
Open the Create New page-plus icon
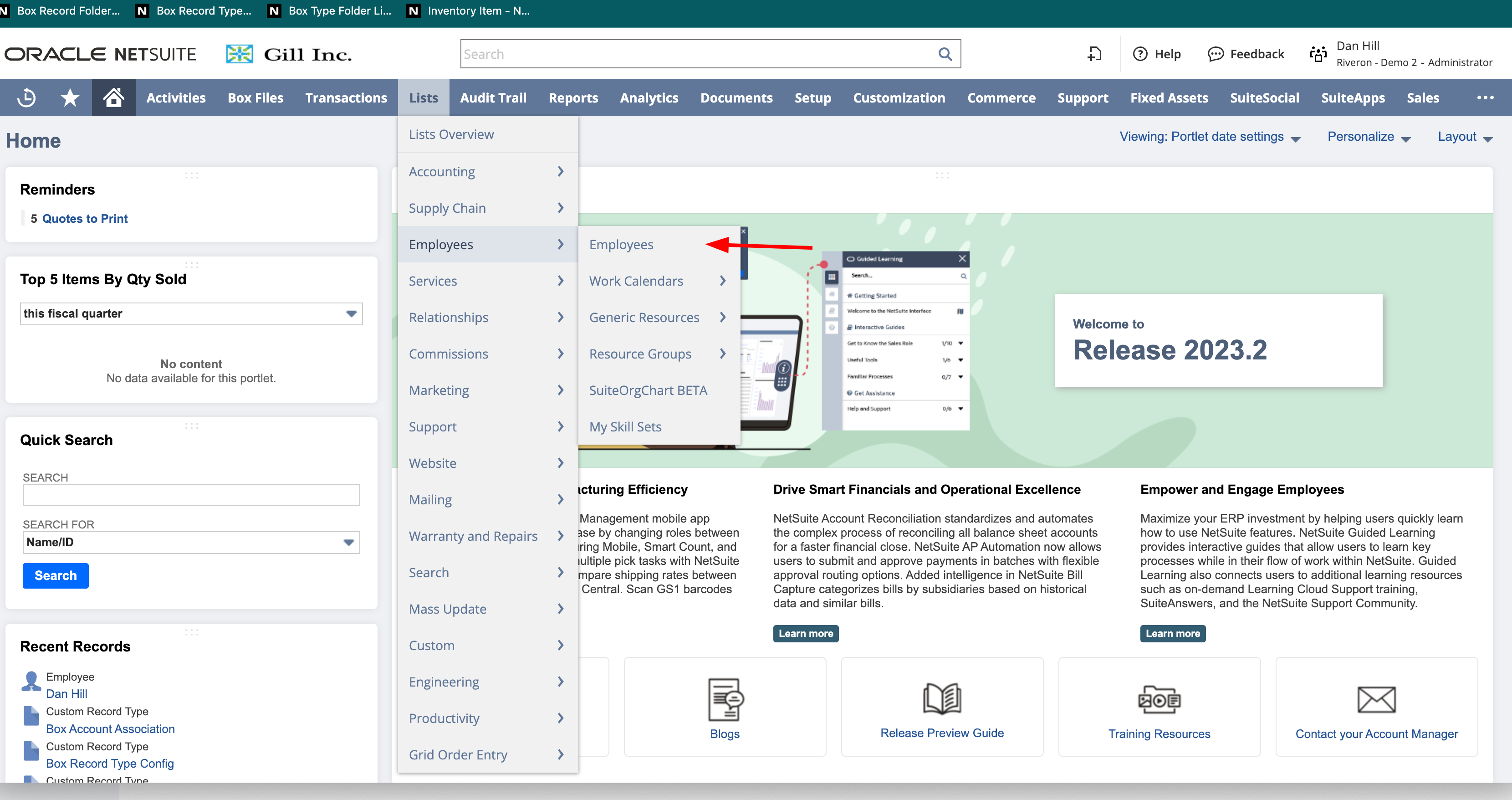pyautogui.click(x=1094, y=54)
